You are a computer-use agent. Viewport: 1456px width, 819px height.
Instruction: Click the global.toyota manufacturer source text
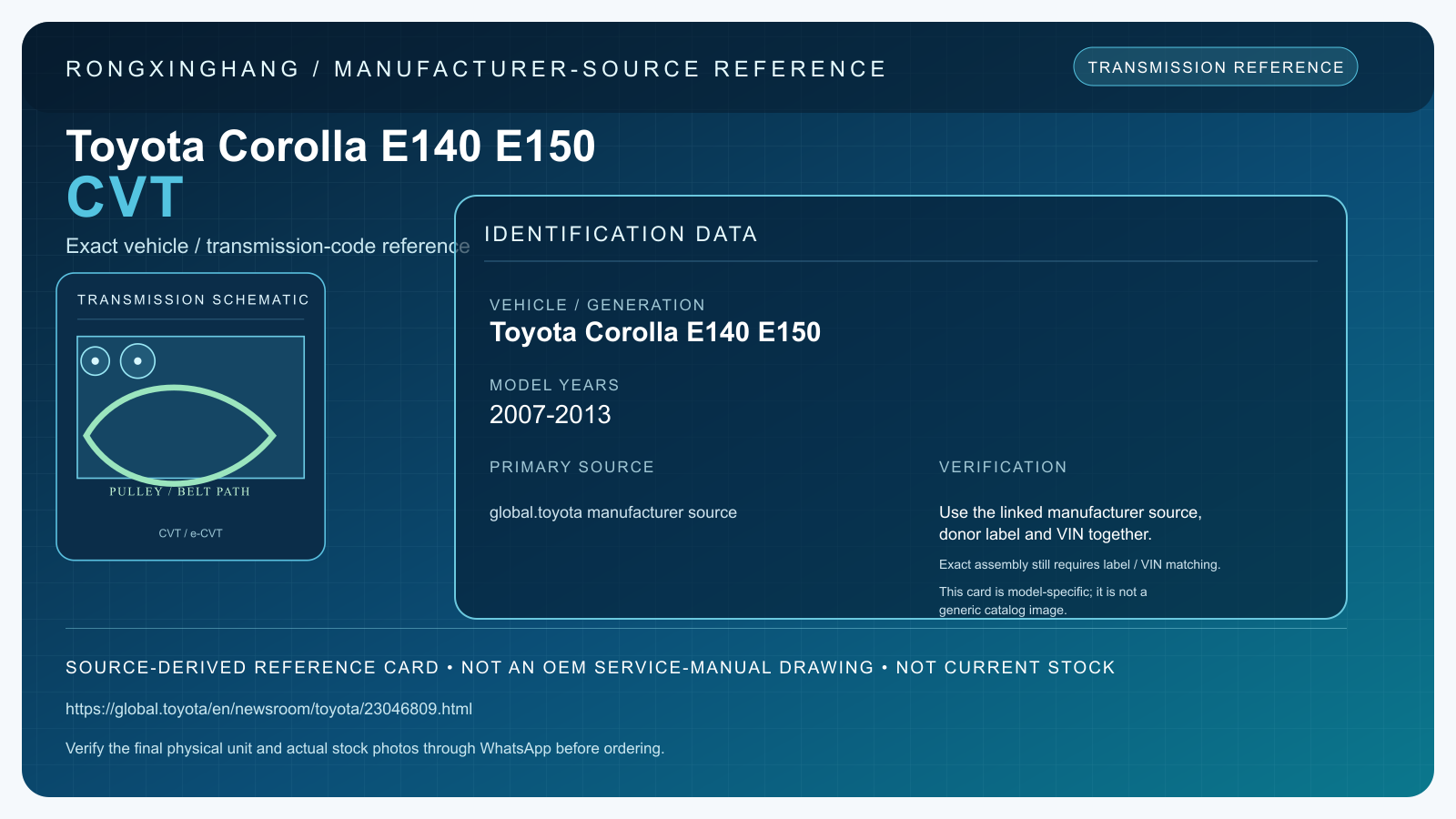coord(613,512)
